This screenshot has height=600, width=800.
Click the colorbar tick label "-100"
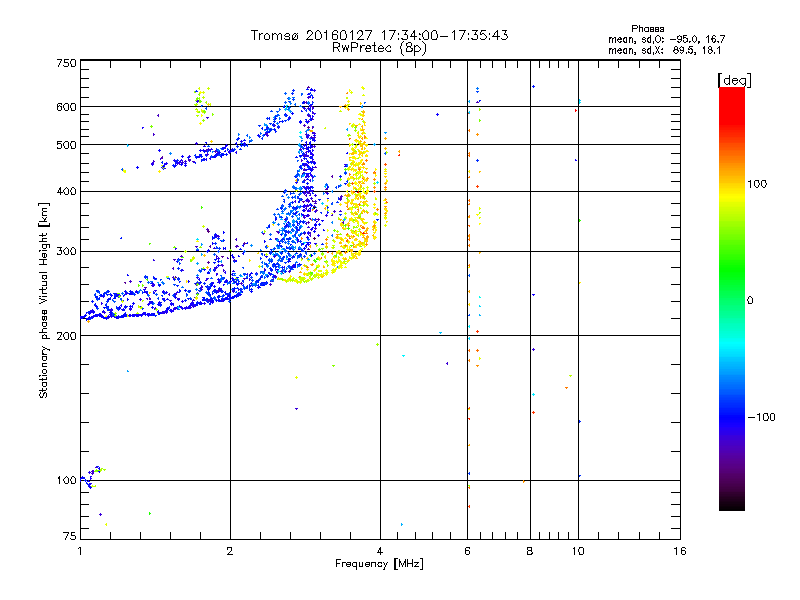761,417
